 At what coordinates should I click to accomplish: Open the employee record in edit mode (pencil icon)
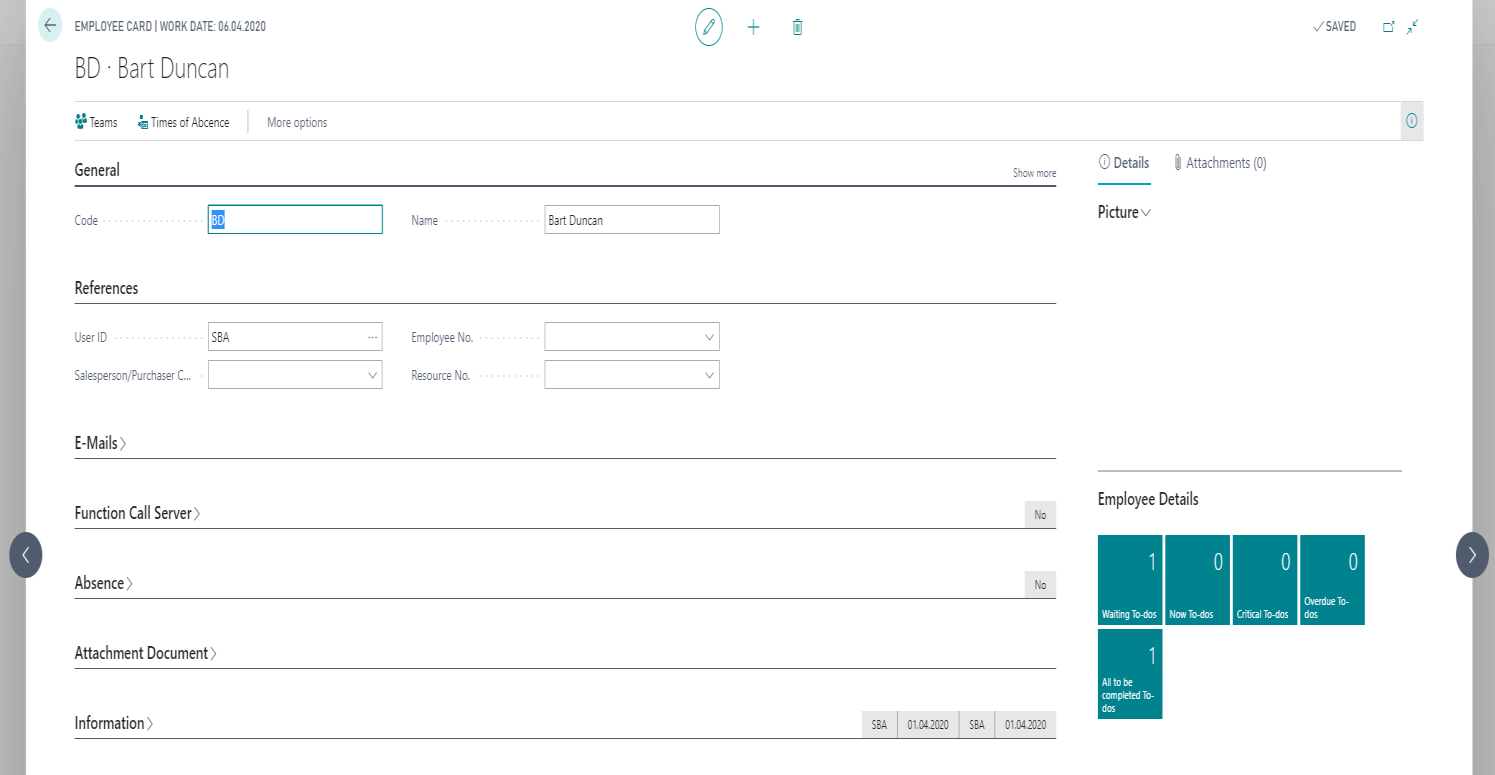708,27
